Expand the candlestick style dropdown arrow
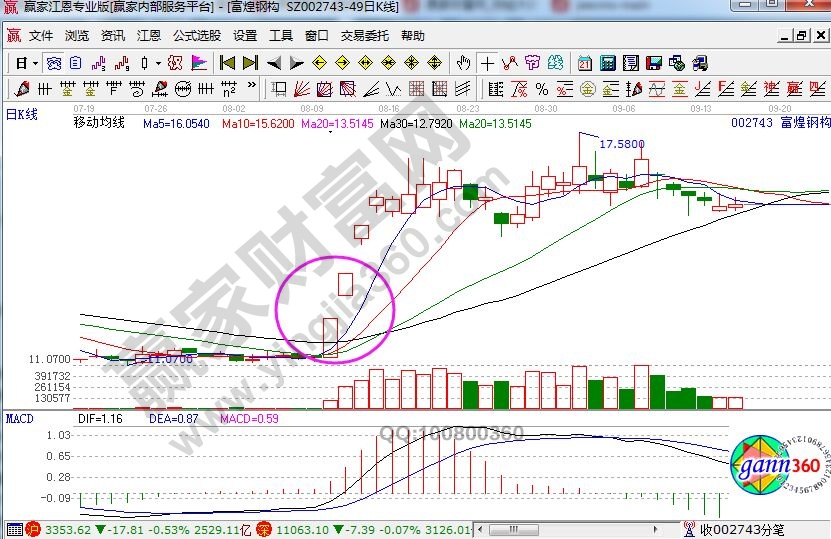The width and height of the screenshot is (831, 539). pos(158,63)
